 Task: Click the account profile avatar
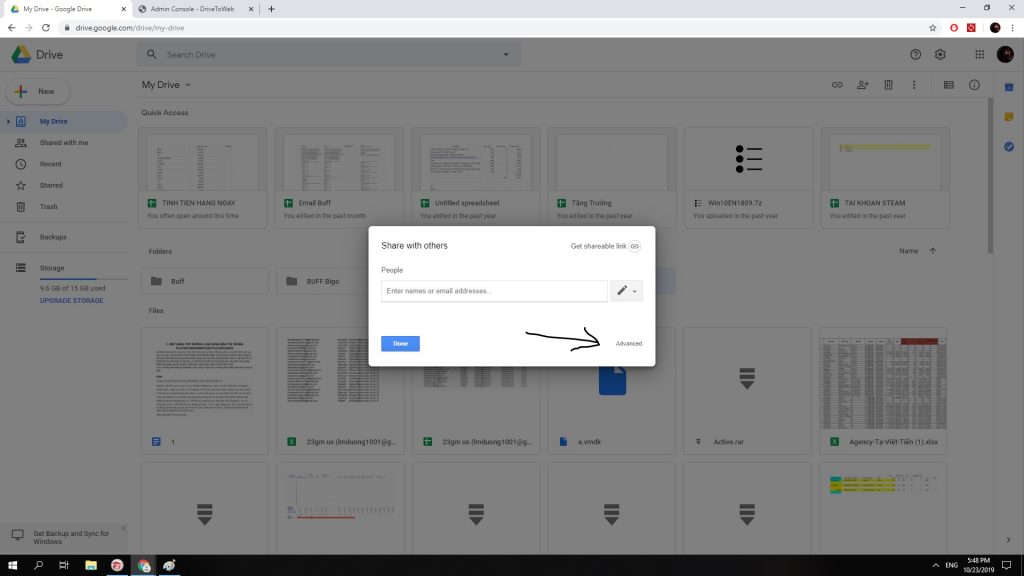[x=1005, y=55]
